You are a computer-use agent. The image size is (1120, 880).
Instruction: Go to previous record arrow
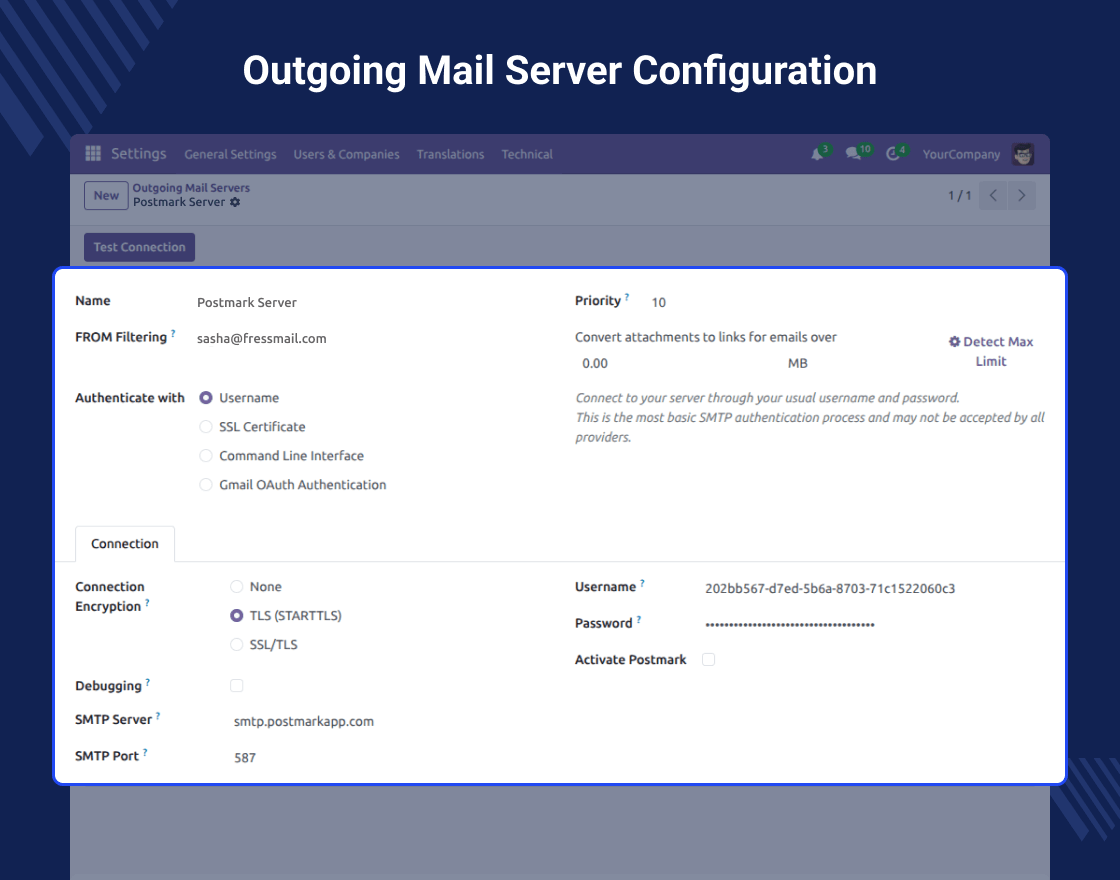point(993,196)
